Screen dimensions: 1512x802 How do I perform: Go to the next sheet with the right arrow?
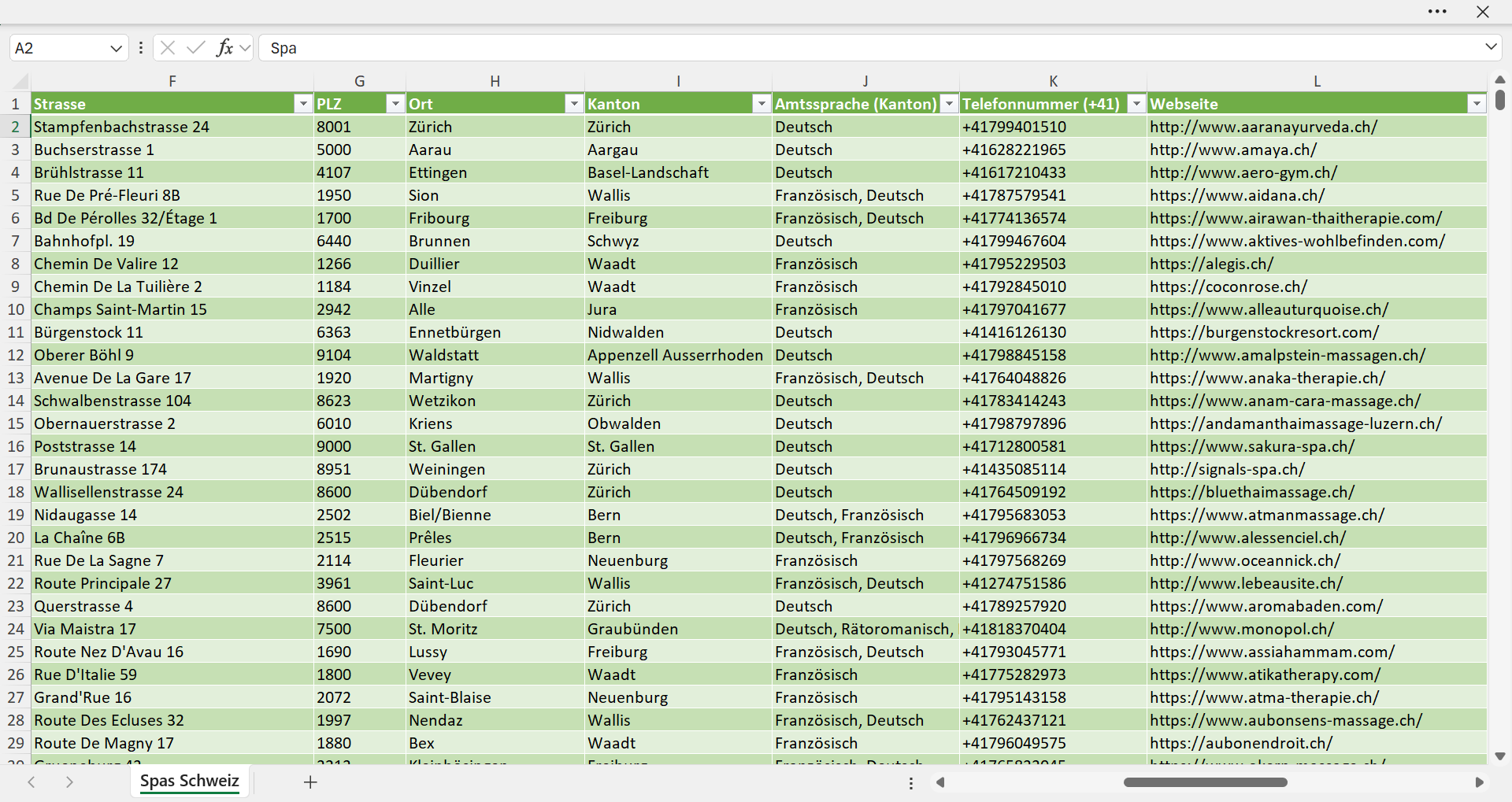[x=69, y=782]
